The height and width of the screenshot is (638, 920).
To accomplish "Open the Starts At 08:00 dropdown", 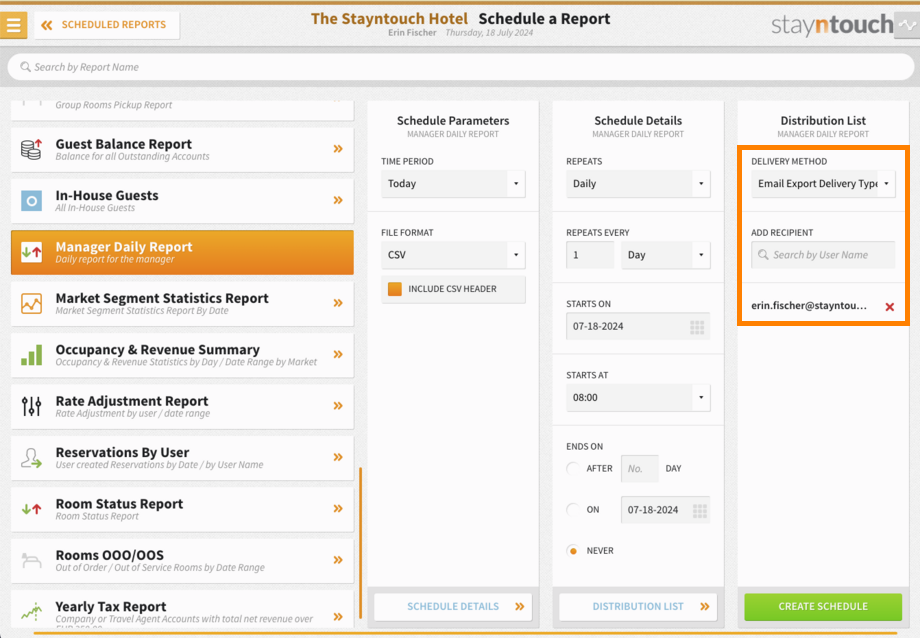I will click(x=638, y=397).
